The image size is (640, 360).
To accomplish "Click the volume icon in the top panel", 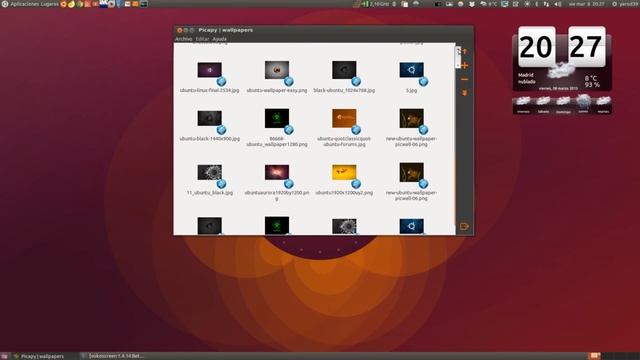I will click(x=558, y=4).
